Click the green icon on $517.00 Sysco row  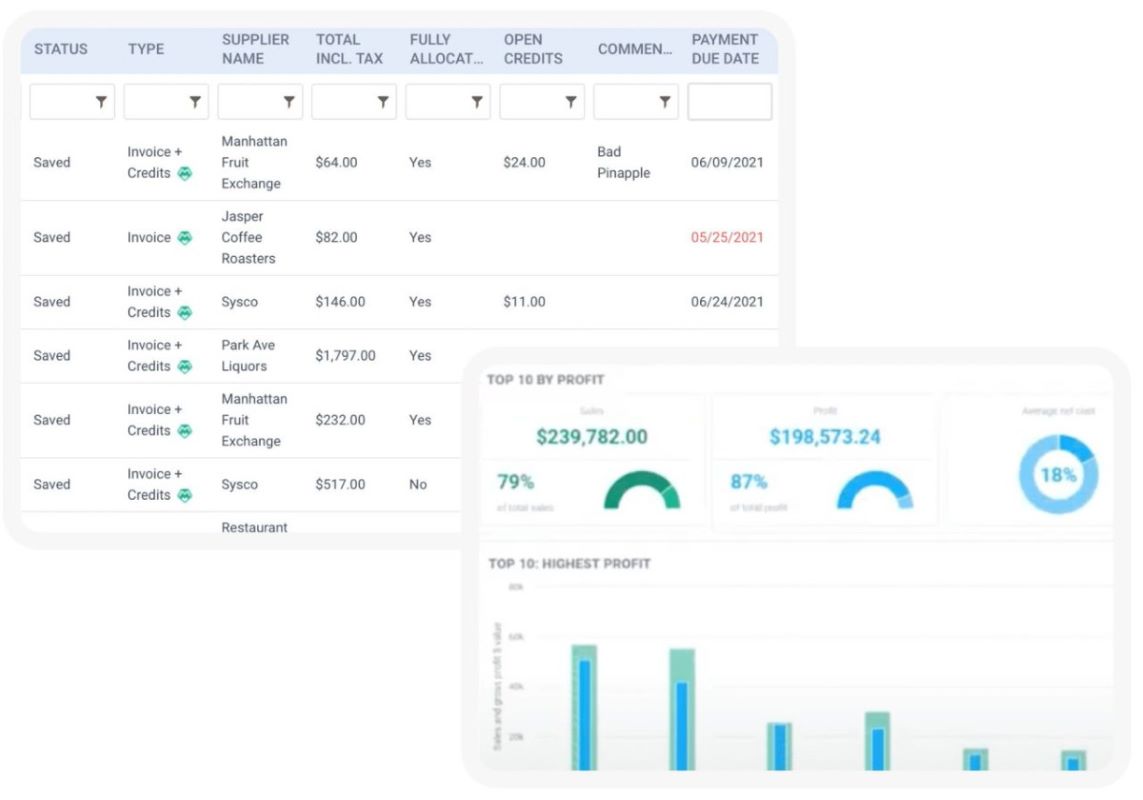[x=185, y=495]
